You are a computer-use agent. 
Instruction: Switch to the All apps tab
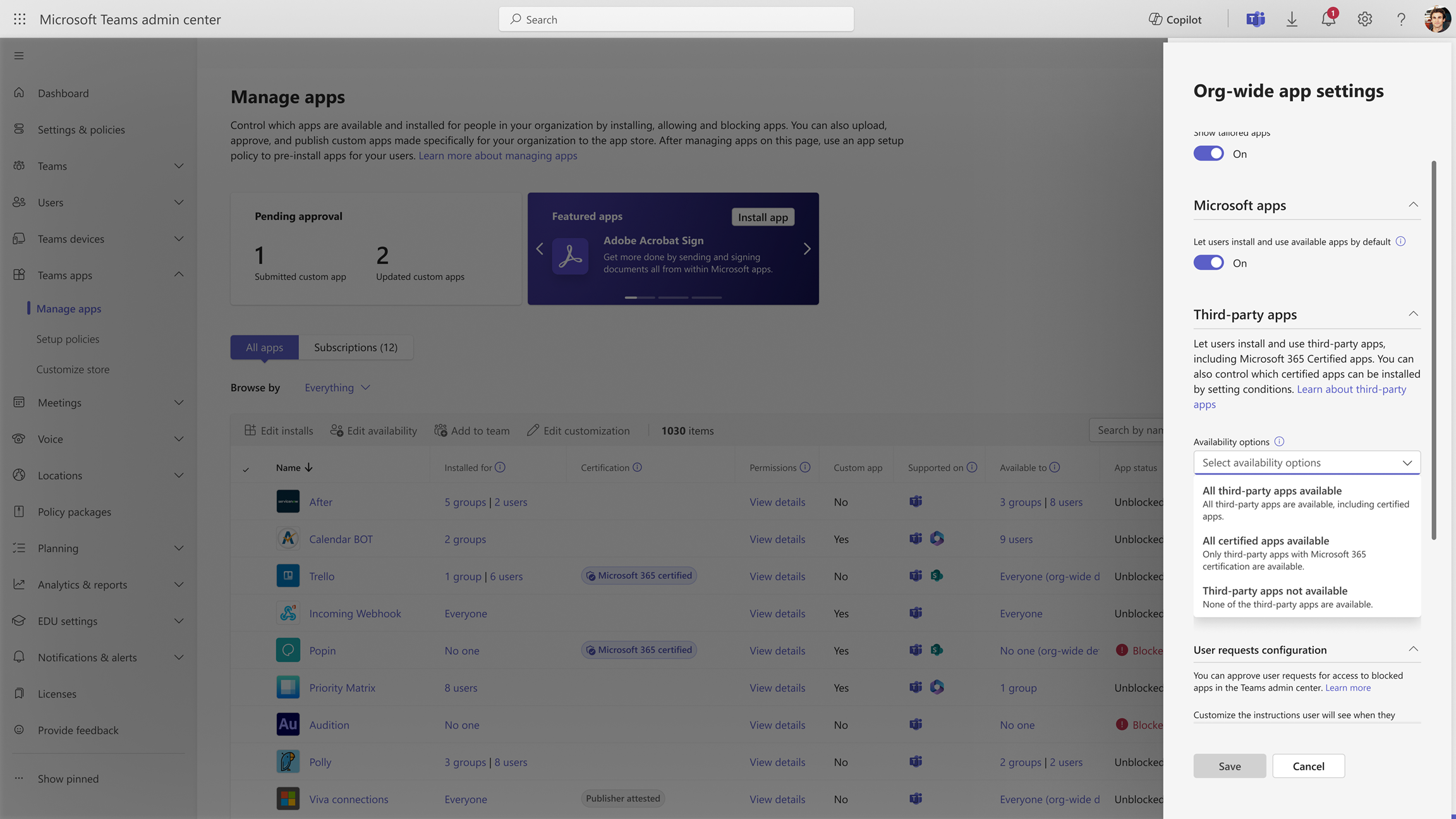pos(264,347)
